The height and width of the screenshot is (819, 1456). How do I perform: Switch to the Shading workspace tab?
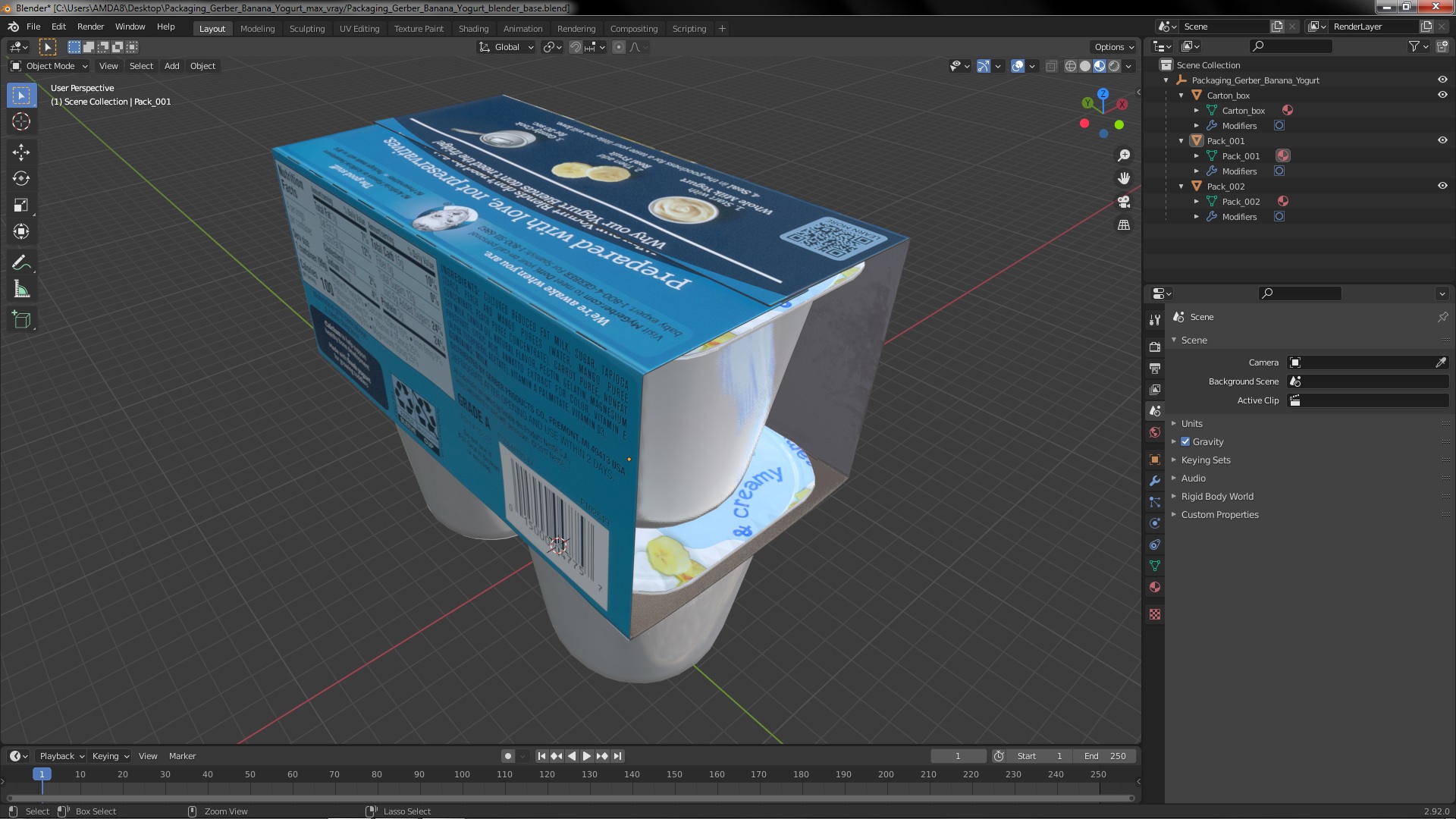pos(473,29)
